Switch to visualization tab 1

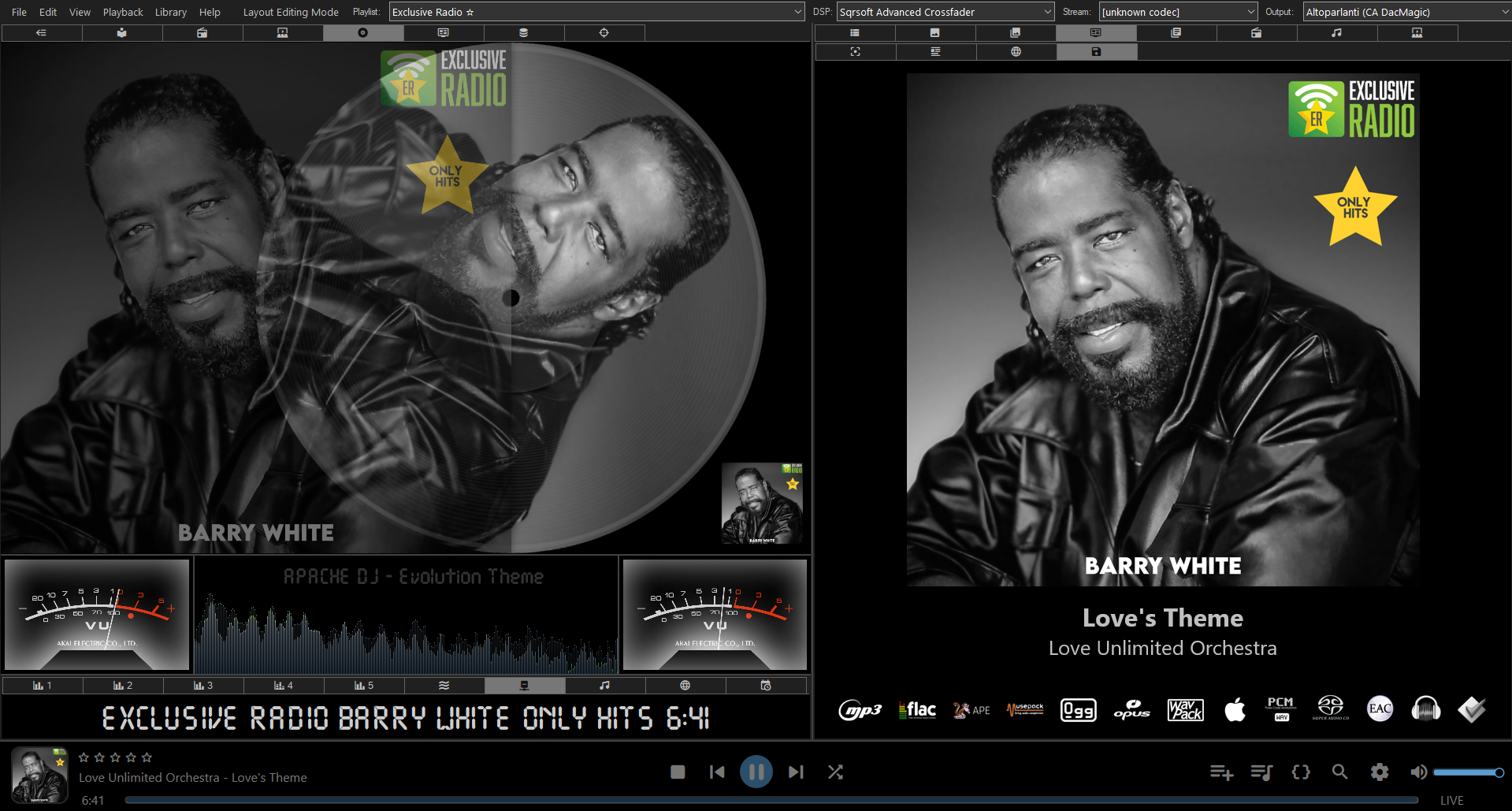(43, 686)
